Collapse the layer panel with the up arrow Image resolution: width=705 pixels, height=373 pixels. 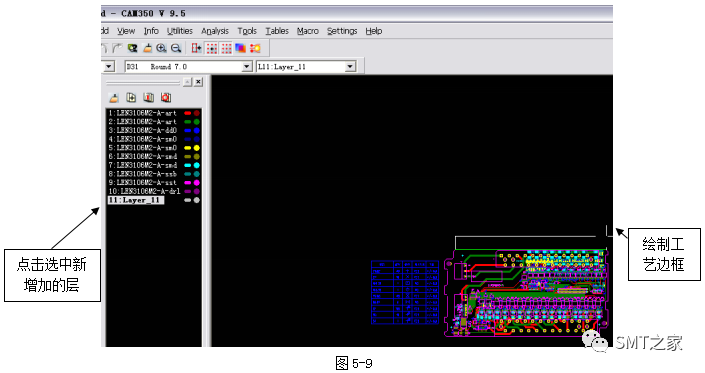[187, 82]
